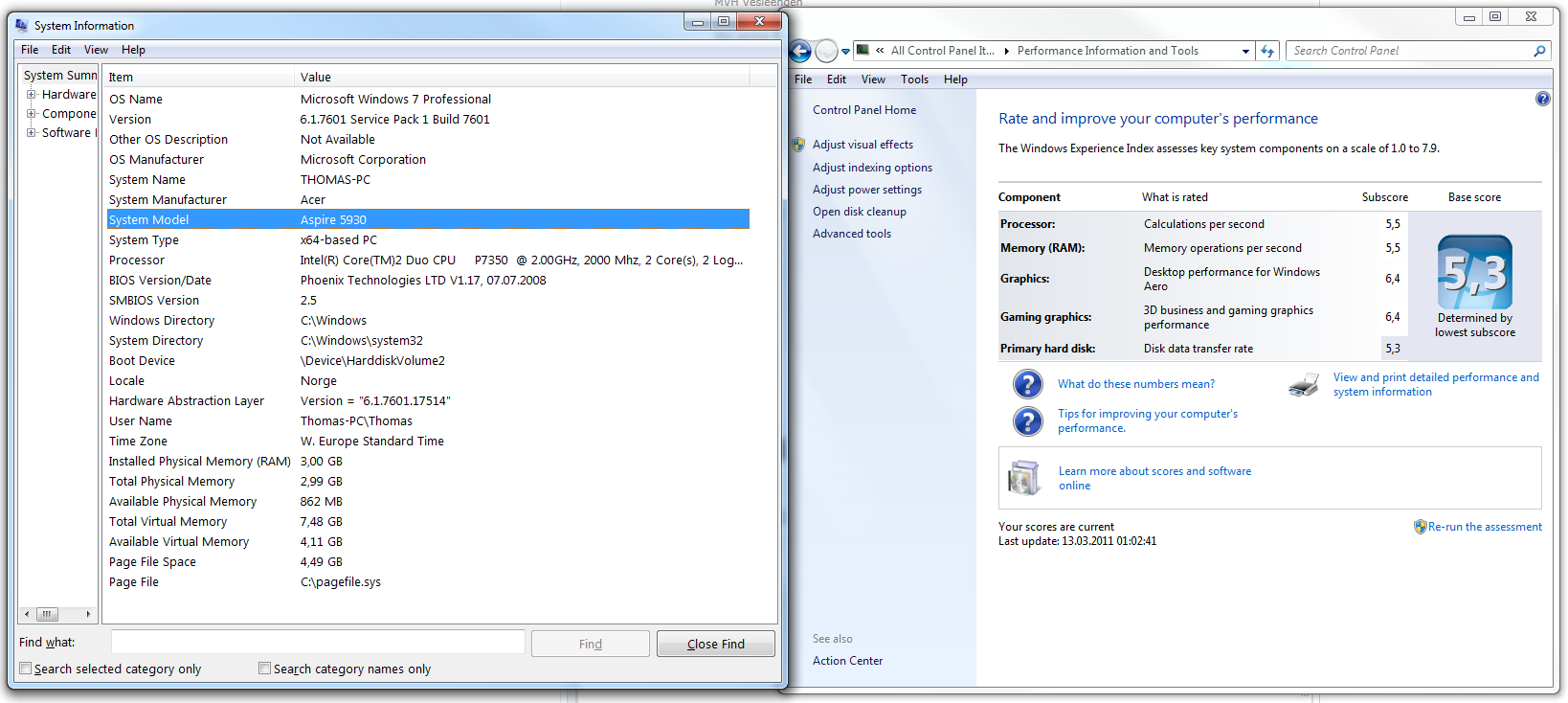Click Re-run the assessment link
1568x703 pixels.
coord(1485,527)
